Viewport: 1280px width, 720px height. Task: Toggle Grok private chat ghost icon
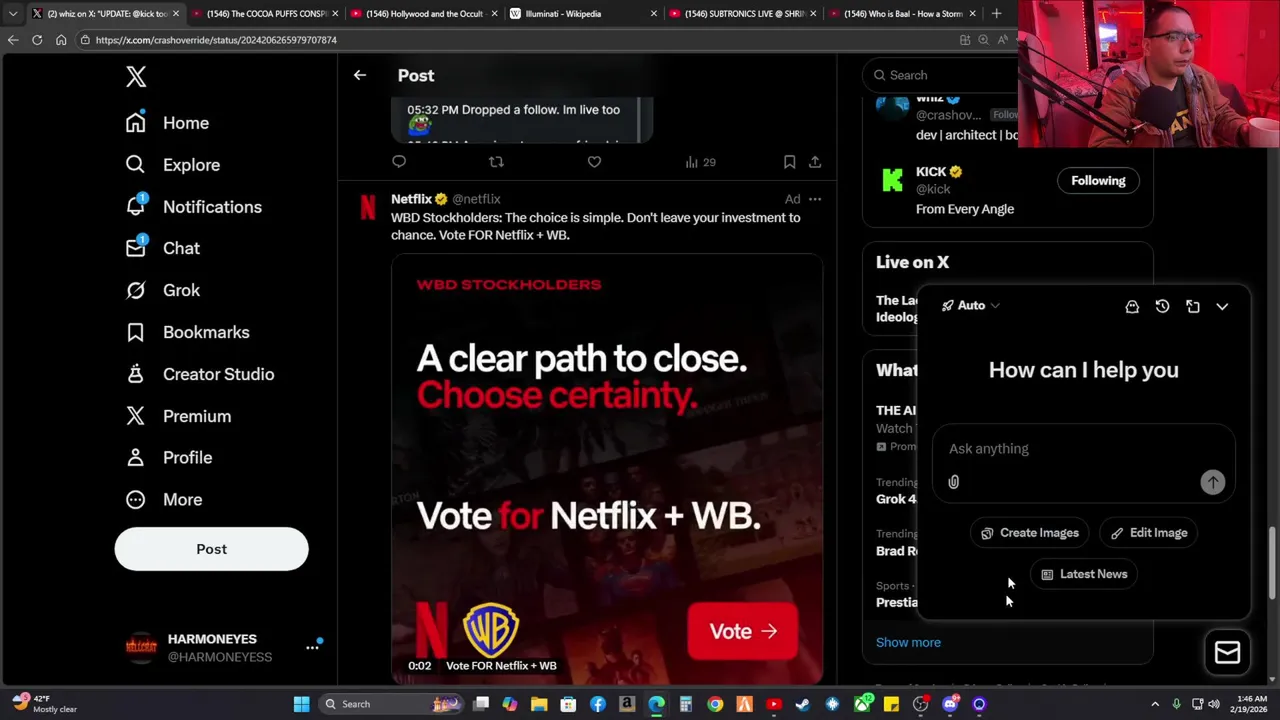pos(1132,307)
